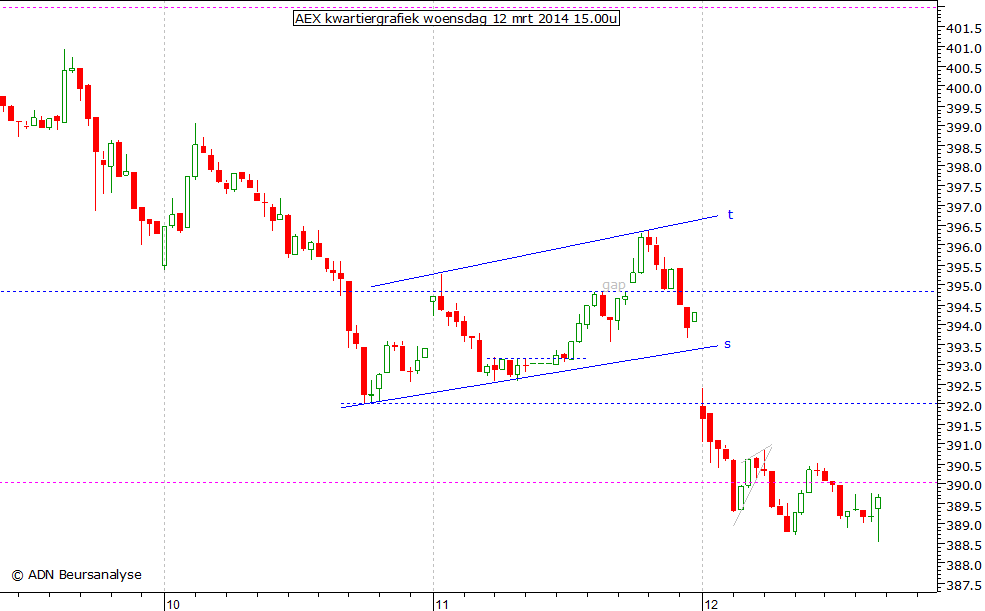Click the 401.0 price axis label
The height and width of the screenshot is (611, 985).
964,49
